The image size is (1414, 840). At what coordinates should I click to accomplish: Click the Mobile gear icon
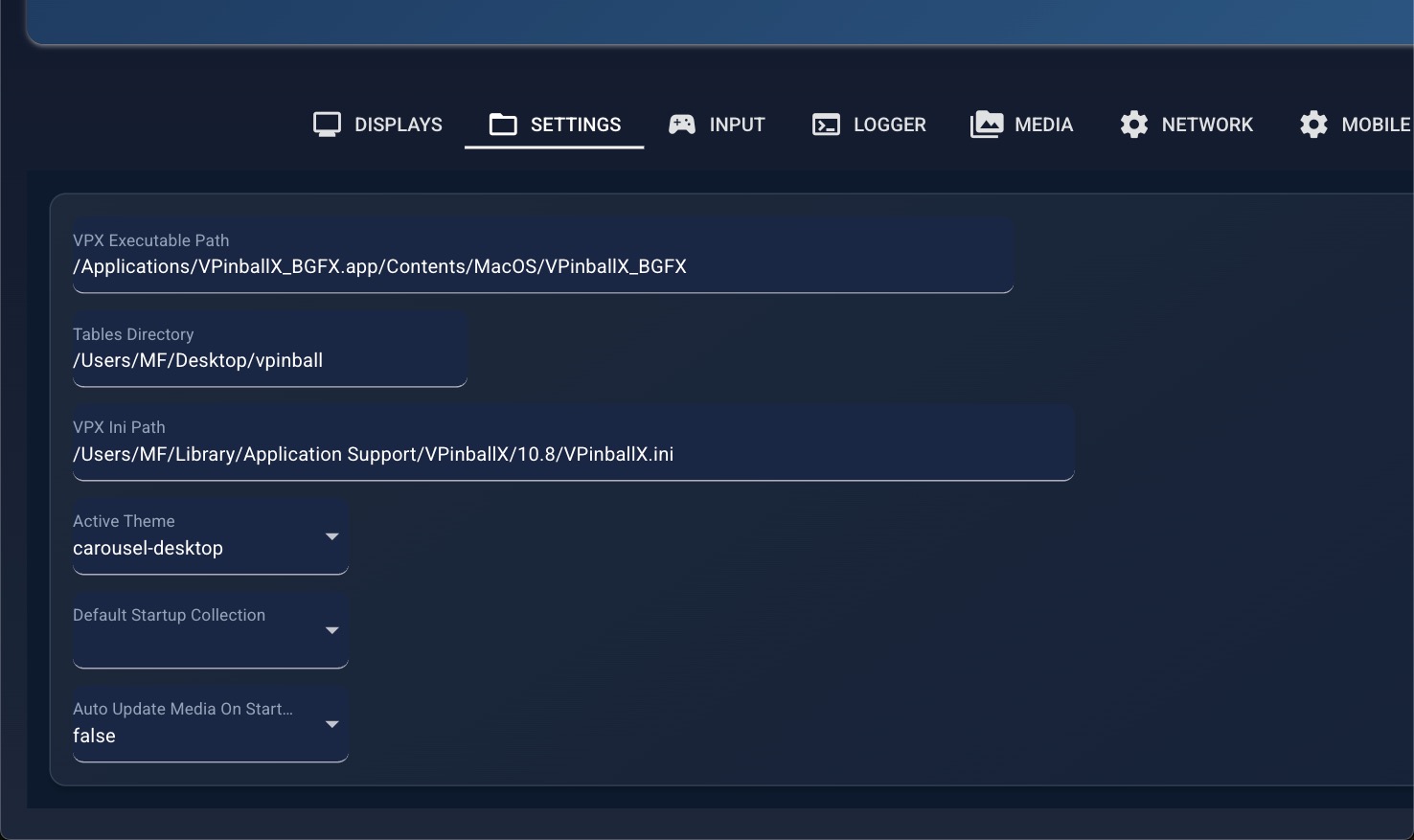click(x=1313, y=124)
